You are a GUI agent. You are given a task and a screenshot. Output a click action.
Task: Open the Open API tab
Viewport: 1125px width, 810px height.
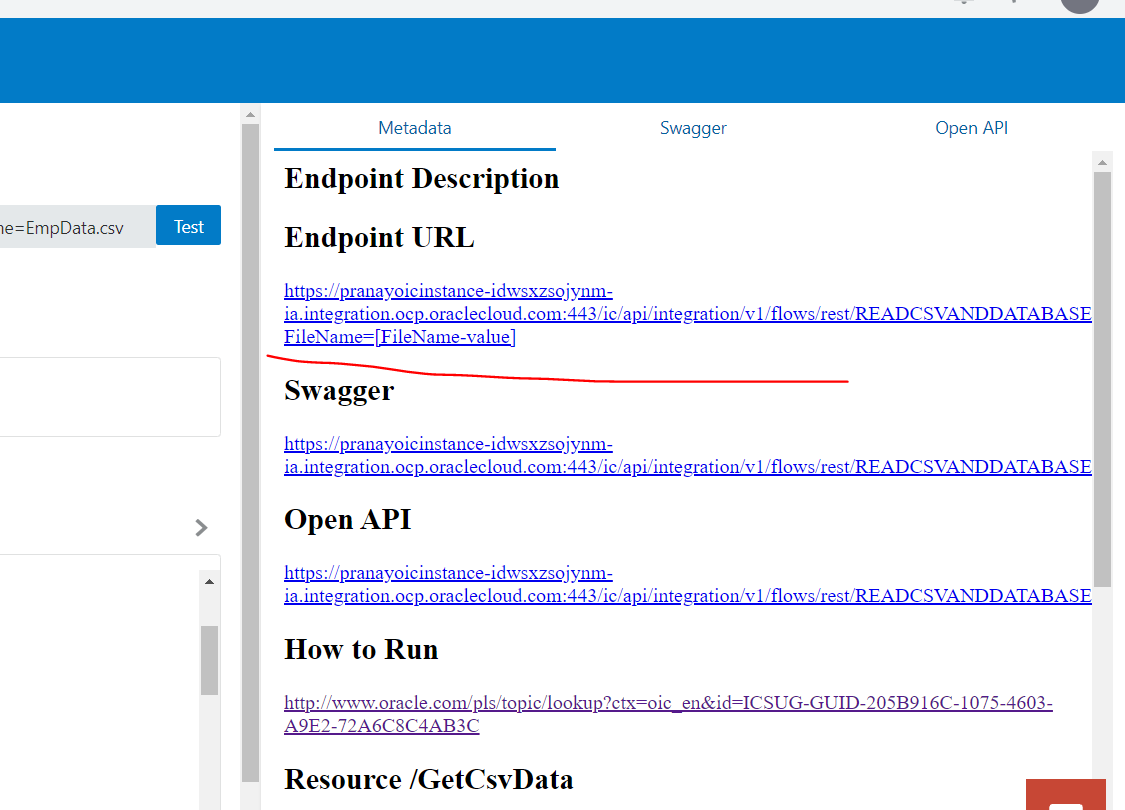[x=971, y=128]
